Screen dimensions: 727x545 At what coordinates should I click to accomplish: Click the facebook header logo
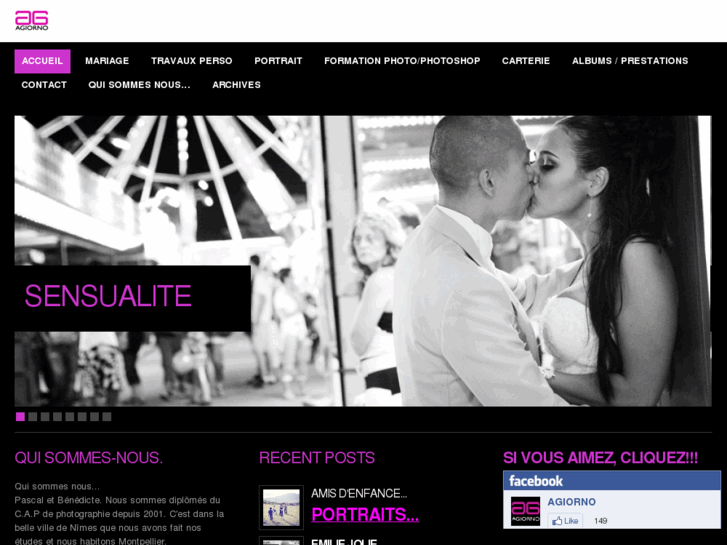[x=536, y=481]
